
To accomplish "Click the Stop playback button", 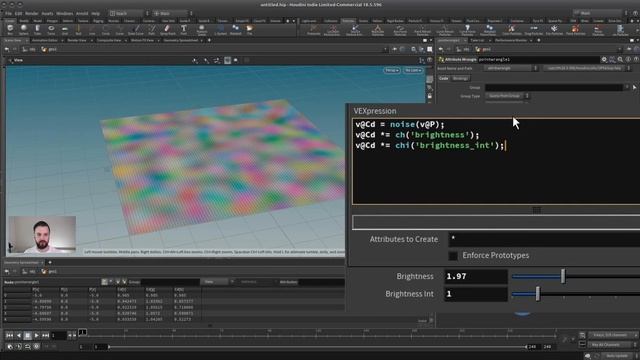I will [x=27, y=336].
